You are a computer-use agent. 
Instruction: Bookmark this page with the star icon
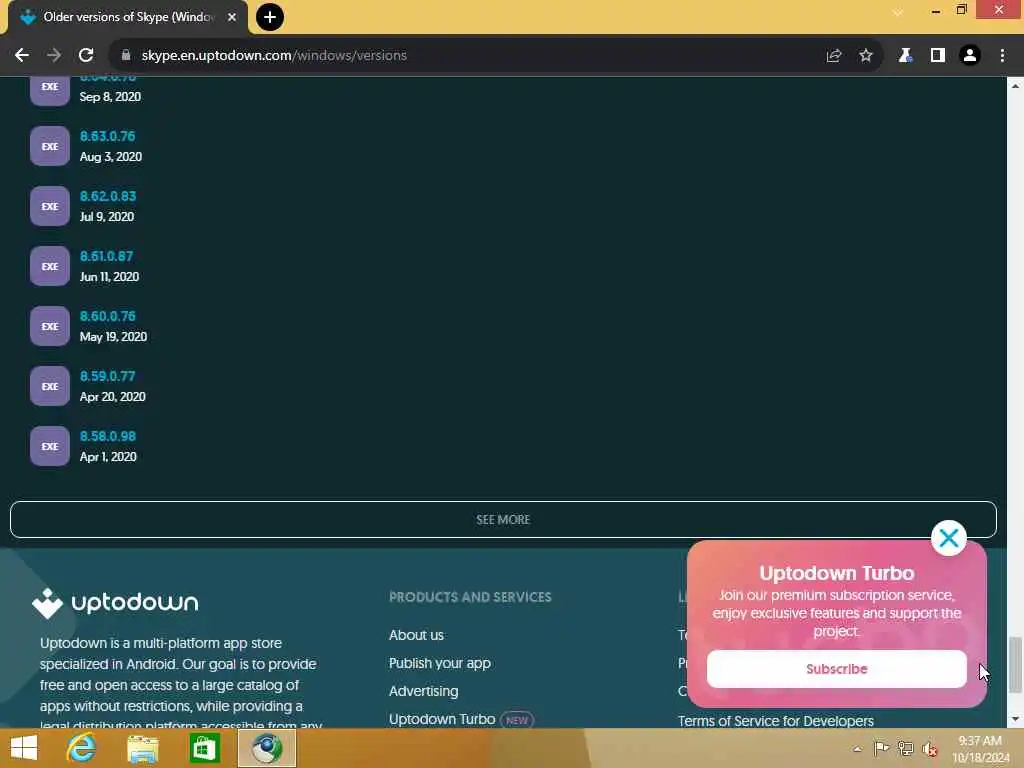click(866, 56)
